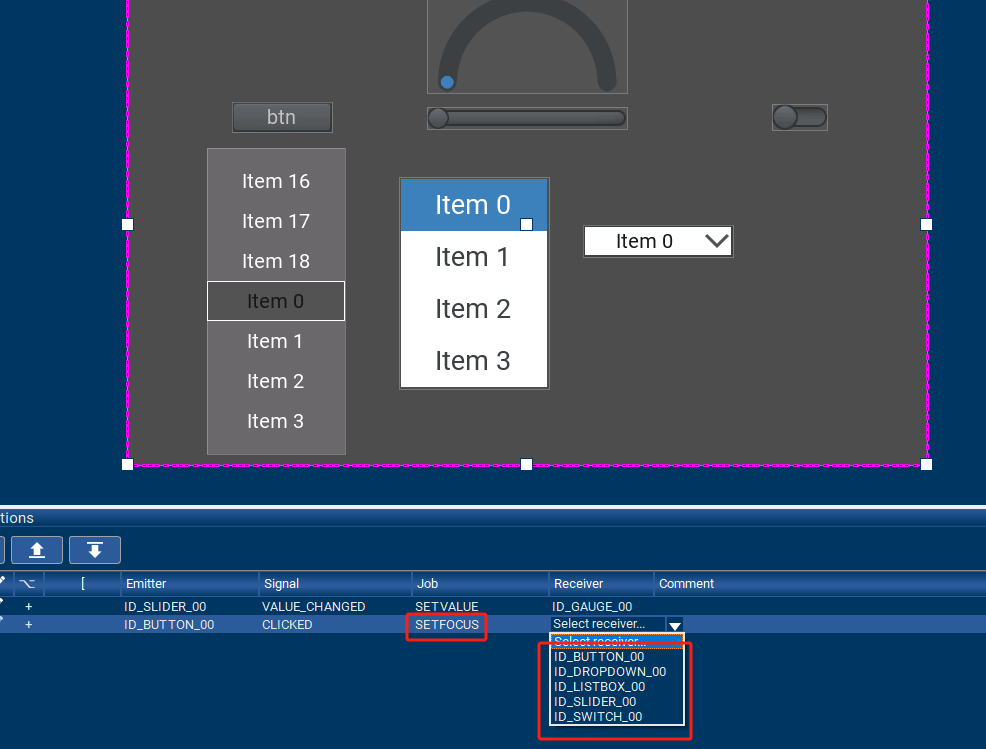Choose ID_LISTBOX_00 from receiver list
This screenshot has height=749, width=986.
coord(599,687)
